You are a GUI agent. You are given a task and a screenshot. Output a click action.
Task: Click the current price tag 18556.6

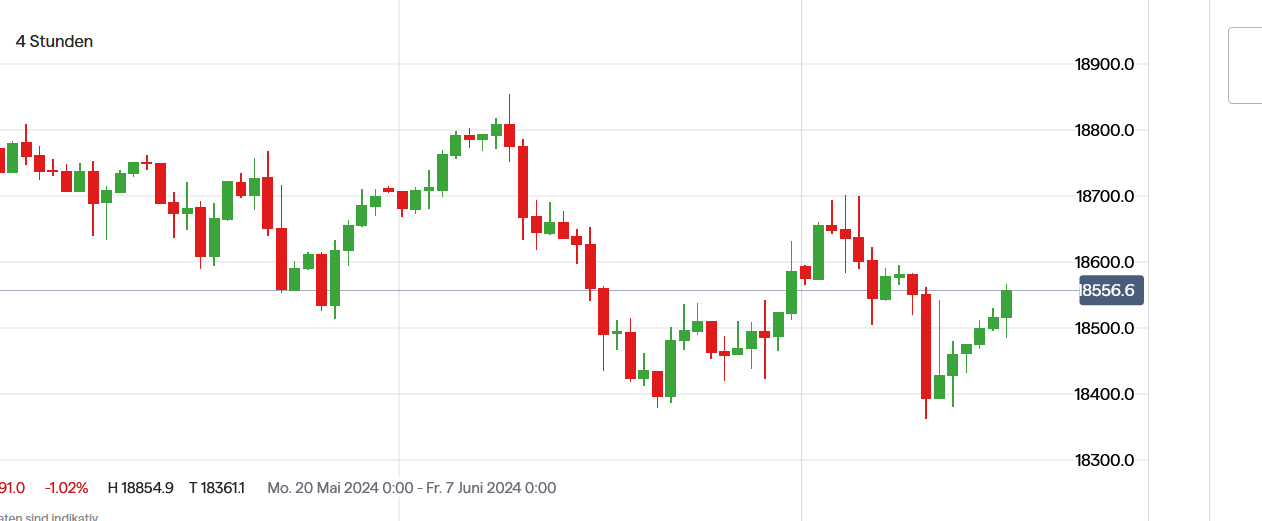[1110, 291]
